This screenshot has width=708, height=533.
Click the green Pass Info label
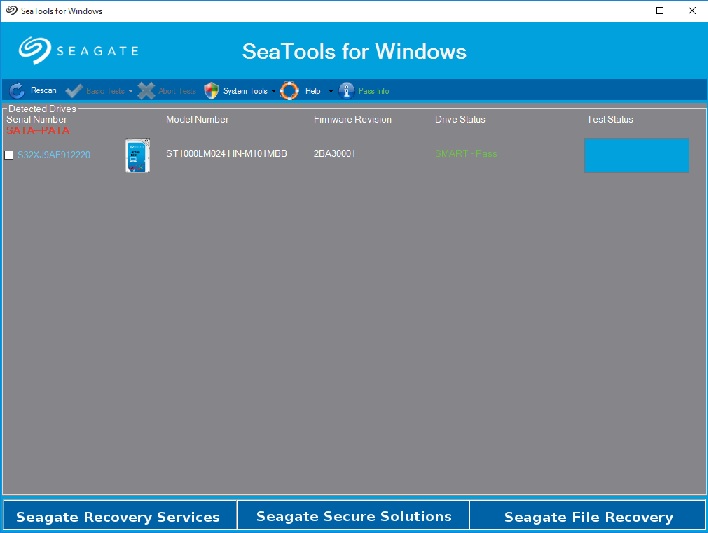[374, 91]
